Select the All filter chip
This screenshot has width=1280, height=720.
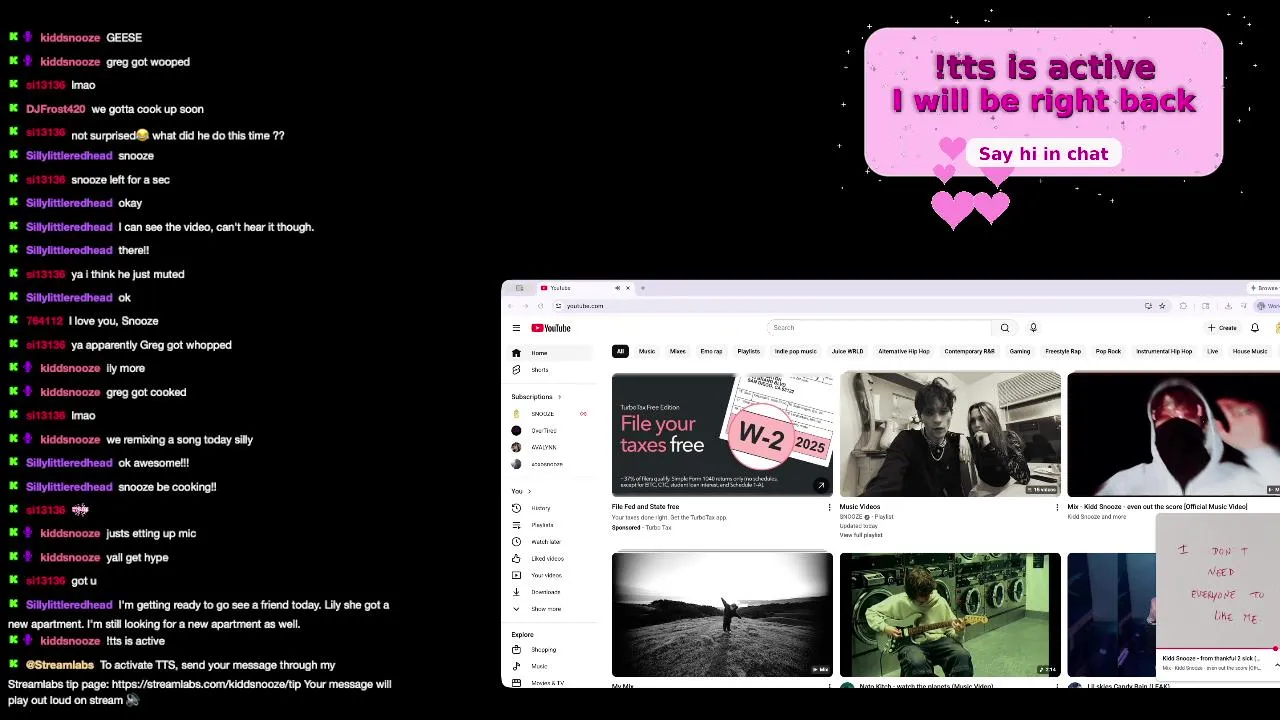click(x=620, y=352)
